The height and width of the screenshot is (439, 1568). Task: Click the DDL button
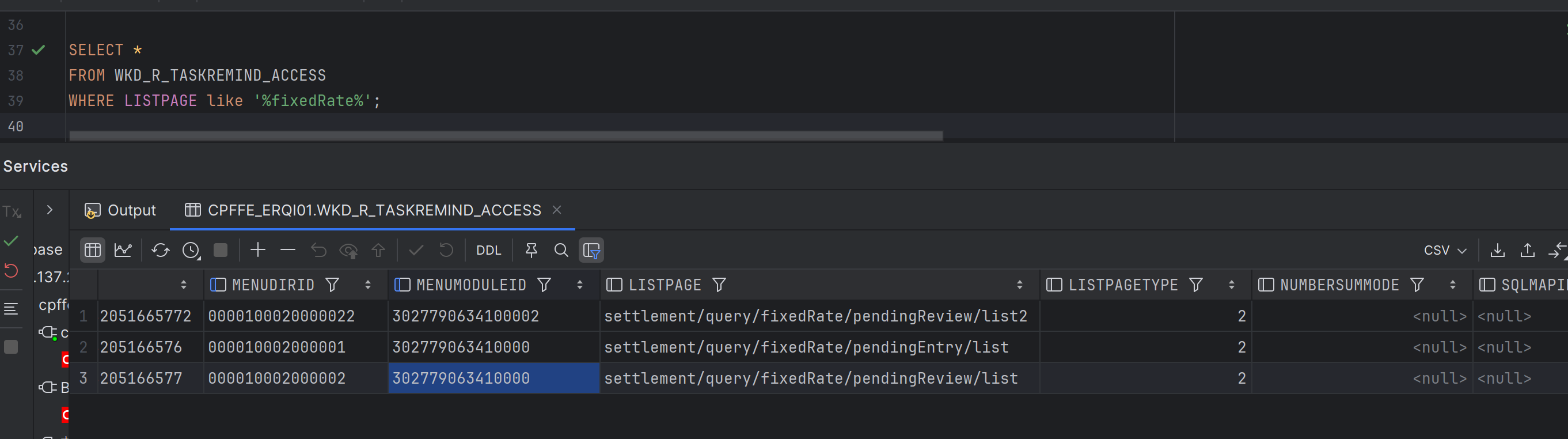489,250
